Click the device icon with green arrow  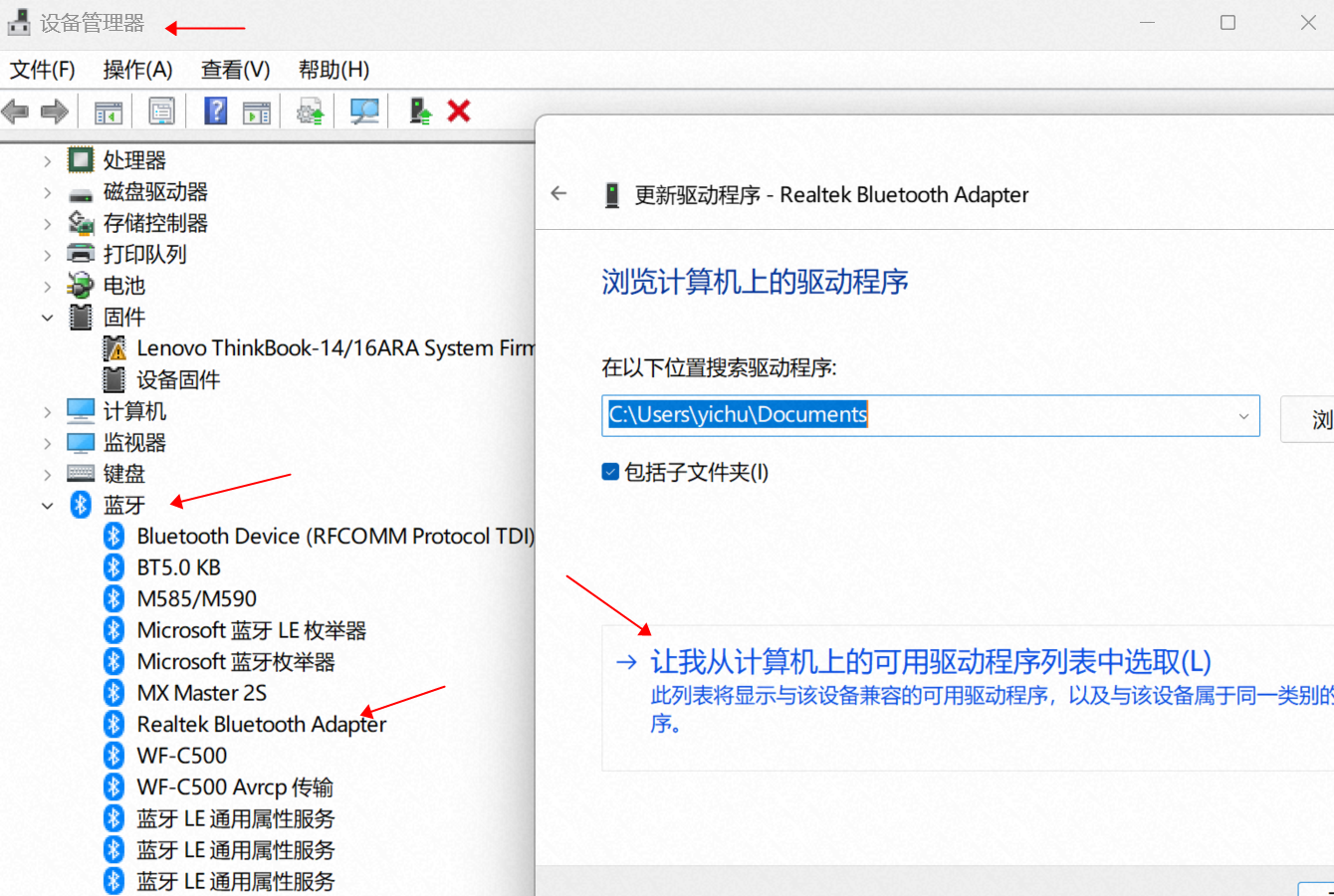click(420, 111)
